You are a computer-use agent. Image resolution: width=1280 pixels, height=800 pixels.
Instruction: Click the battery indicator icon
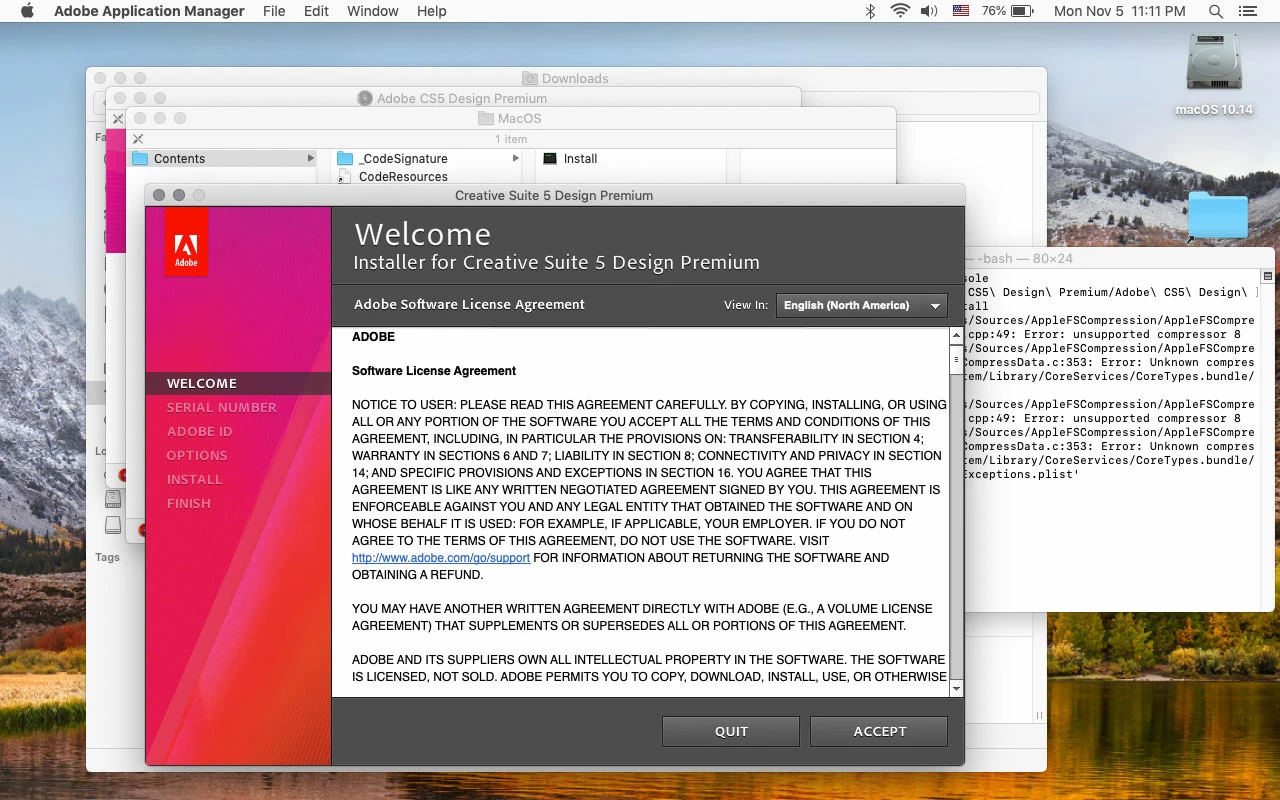pyautogui.click(x=1022, y=11)
